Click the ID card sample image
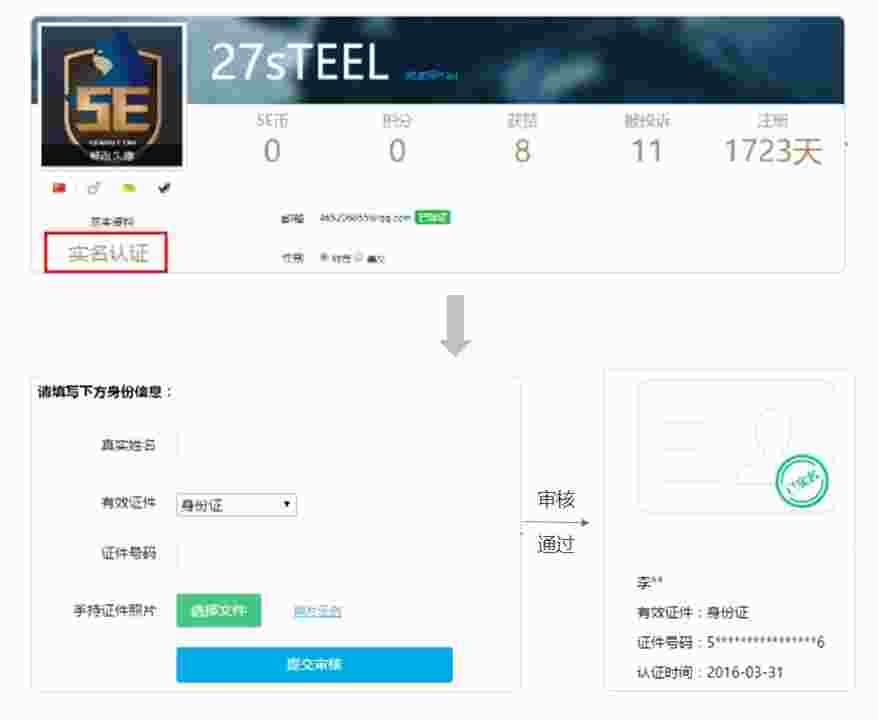This screenshot has height=720, width=878. pyautogui.click(x=735, y=446)
